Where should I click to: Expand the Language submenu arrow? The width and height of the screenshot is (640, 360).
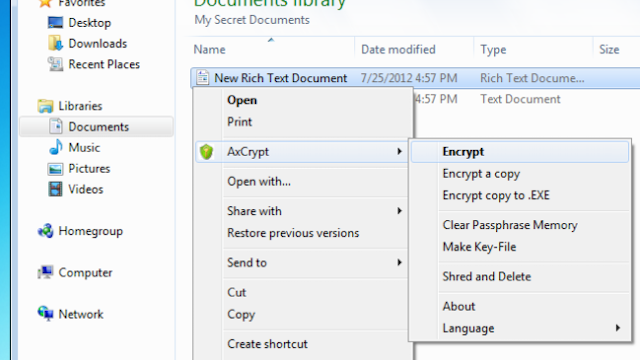tap(618, 328)
